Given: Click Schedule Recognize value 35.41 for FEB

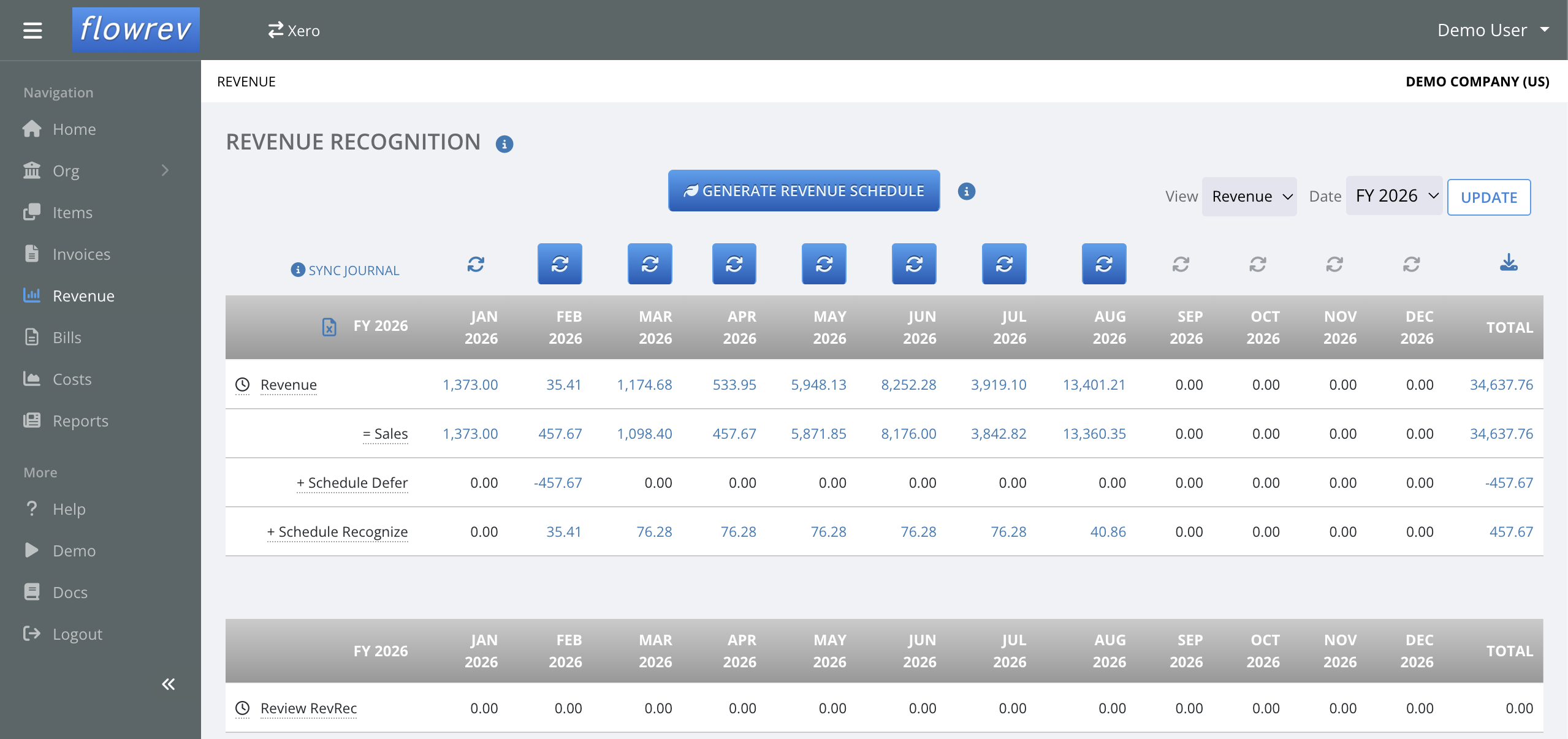Looking at the screenshot, I should click(x=564, y=532).
